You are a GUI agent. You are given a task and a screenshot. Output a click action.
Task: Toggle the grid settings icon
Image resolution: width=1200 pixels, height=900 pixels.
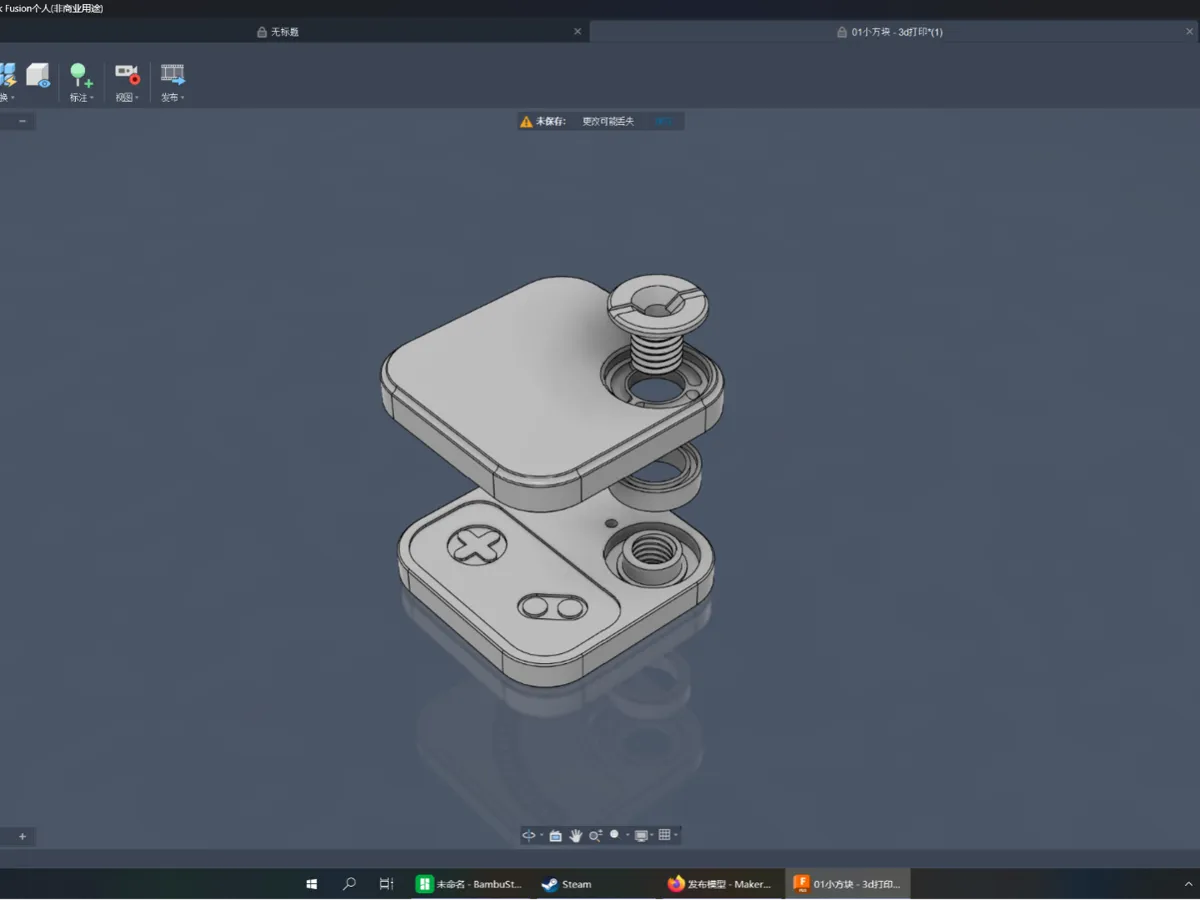coord(665,836)
